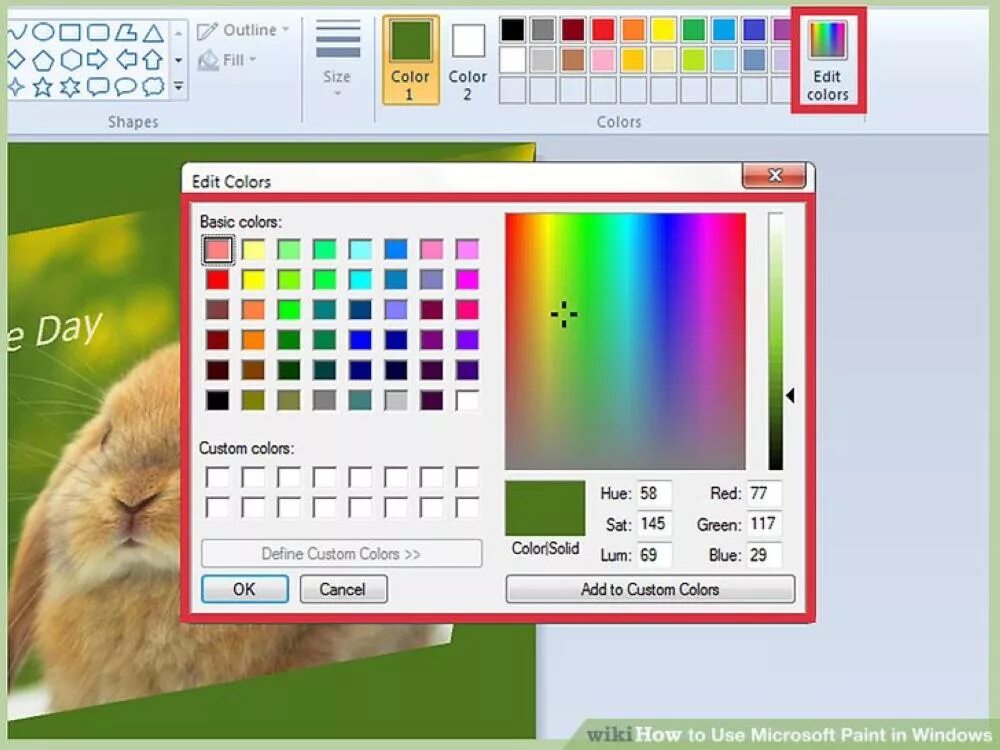Choose pure red in basic colors second row

217,279
